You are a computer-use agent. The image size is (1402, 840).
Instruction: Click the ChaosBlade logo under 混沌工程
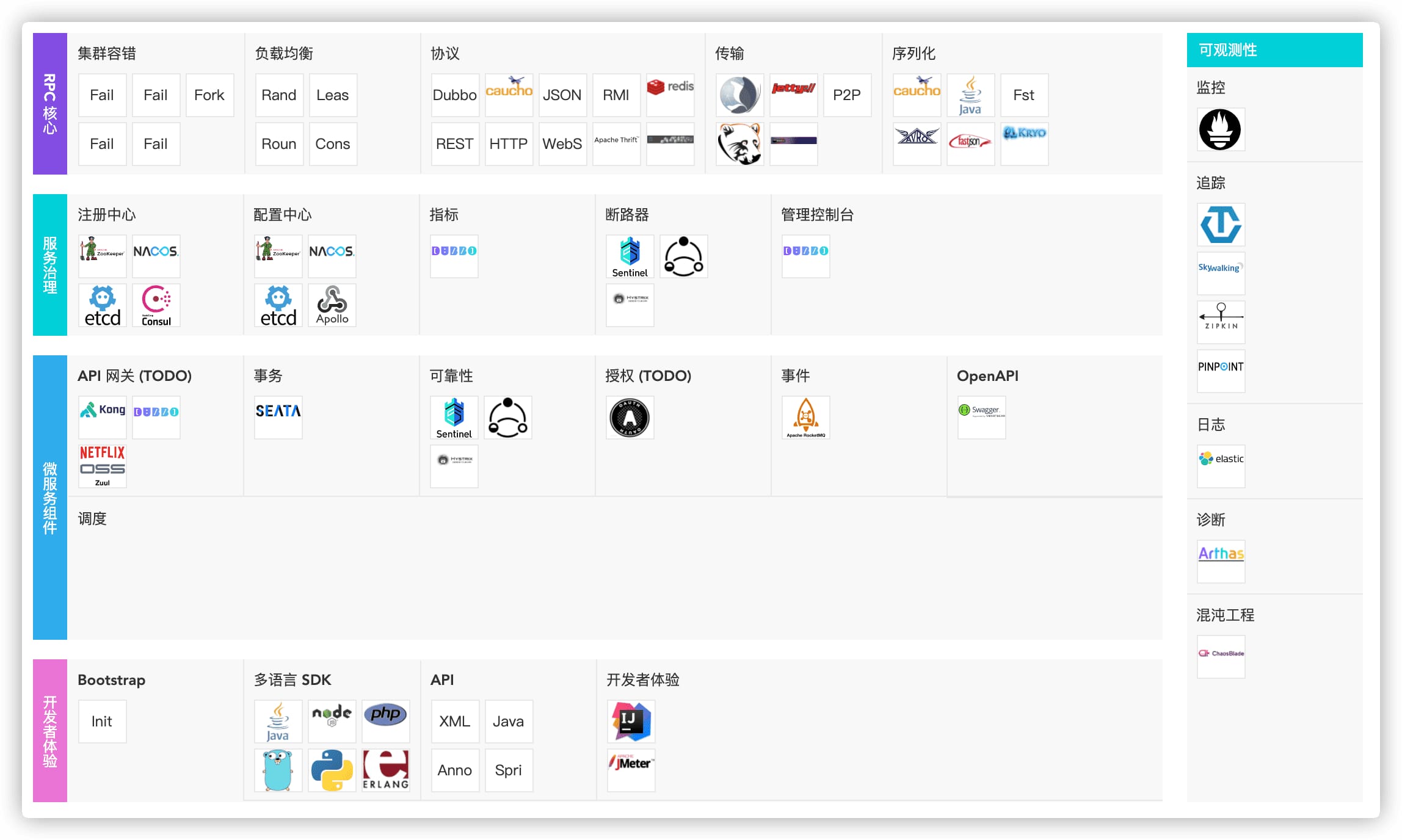(1221, 657)
